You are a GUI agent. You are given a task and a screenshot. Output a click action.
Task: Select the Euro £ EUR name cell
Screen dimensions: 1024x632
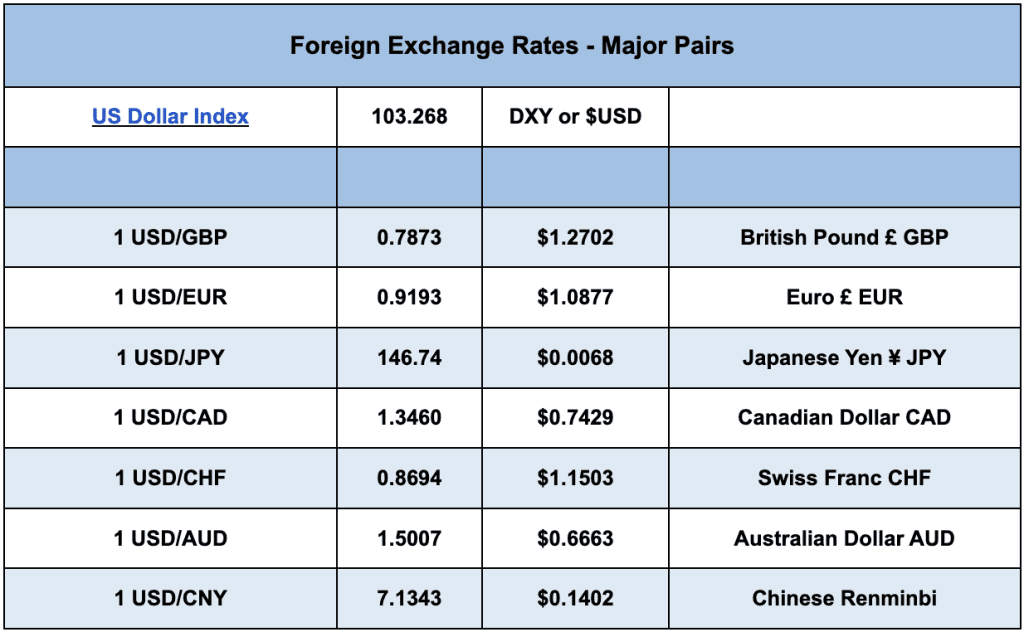pyautogui.click(x=844, y=298)
